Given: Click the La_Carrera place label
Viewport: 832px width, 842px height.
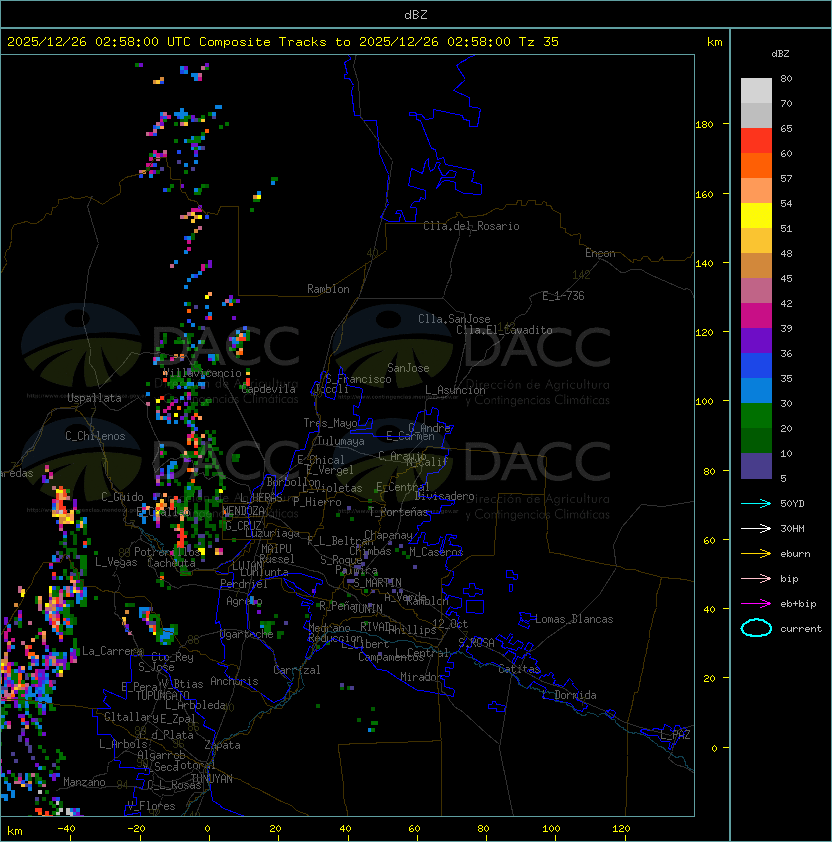Looking at the screenshot, I should pyautogui.click(x=112, y=651).
